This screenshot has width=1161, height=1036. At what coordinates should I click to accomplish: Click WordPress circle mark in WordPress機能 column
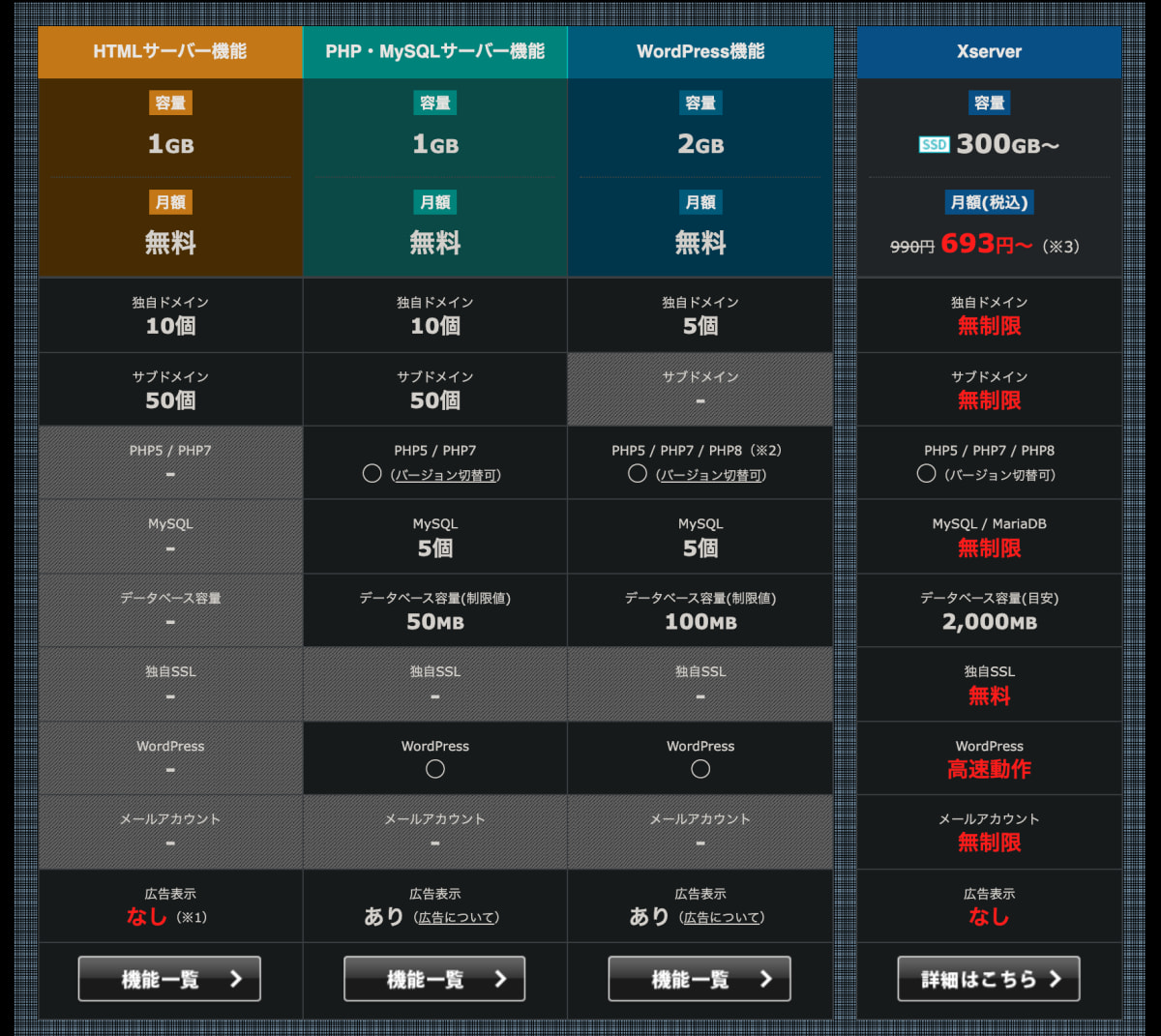tap(700, 769)
